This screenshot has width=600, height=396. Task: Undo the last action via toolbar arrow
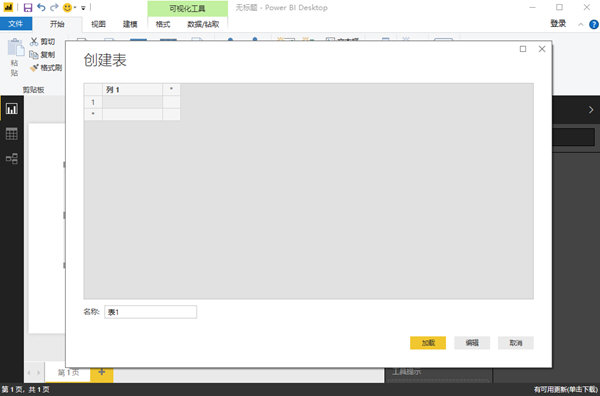pyautogui.click(x=41, y=7)
